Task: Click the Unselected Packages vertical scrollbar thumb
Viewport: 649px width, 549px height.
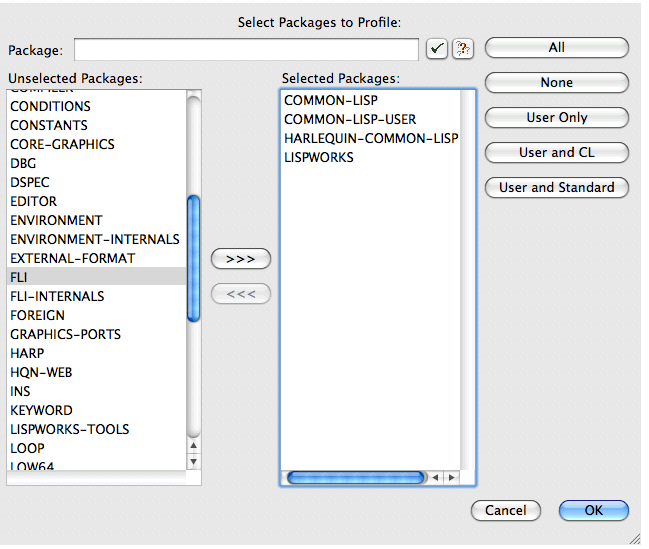Action: (194, 258)
